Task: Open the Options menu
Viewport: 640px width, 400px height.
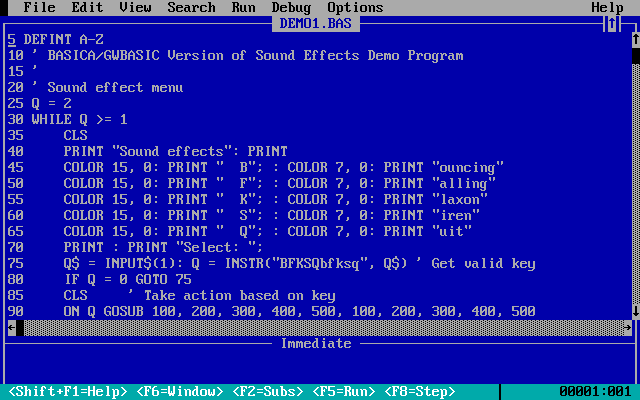Action: 355,8
